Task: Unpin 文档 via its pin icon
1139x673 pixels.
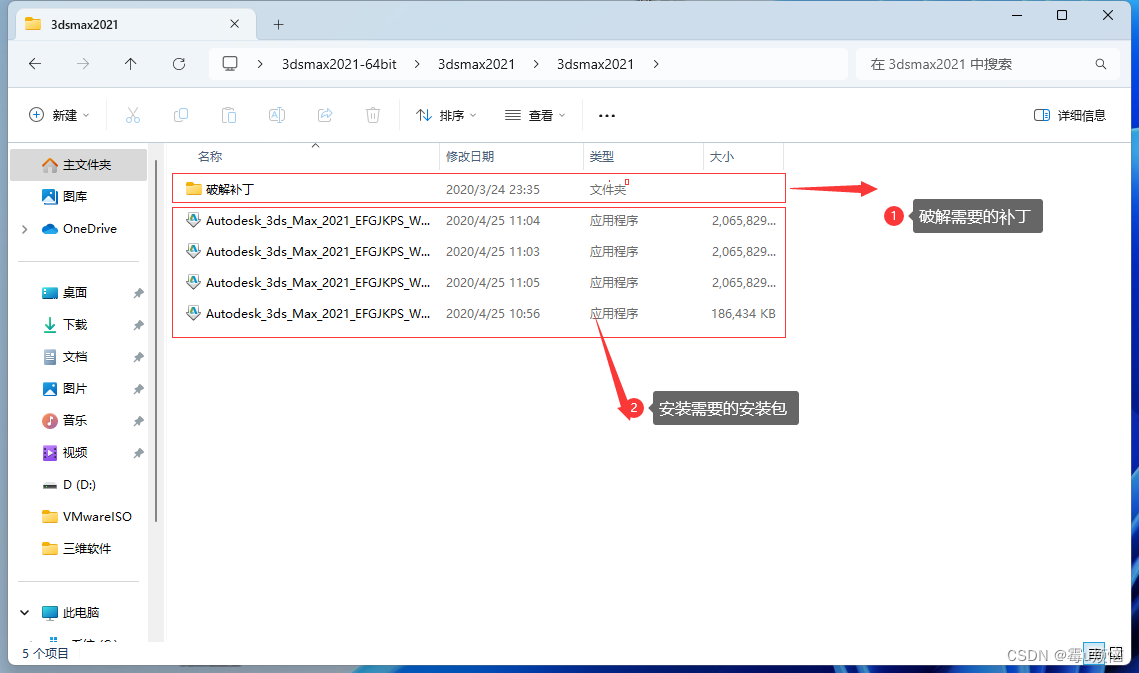Action: click(x=138, y=357)
